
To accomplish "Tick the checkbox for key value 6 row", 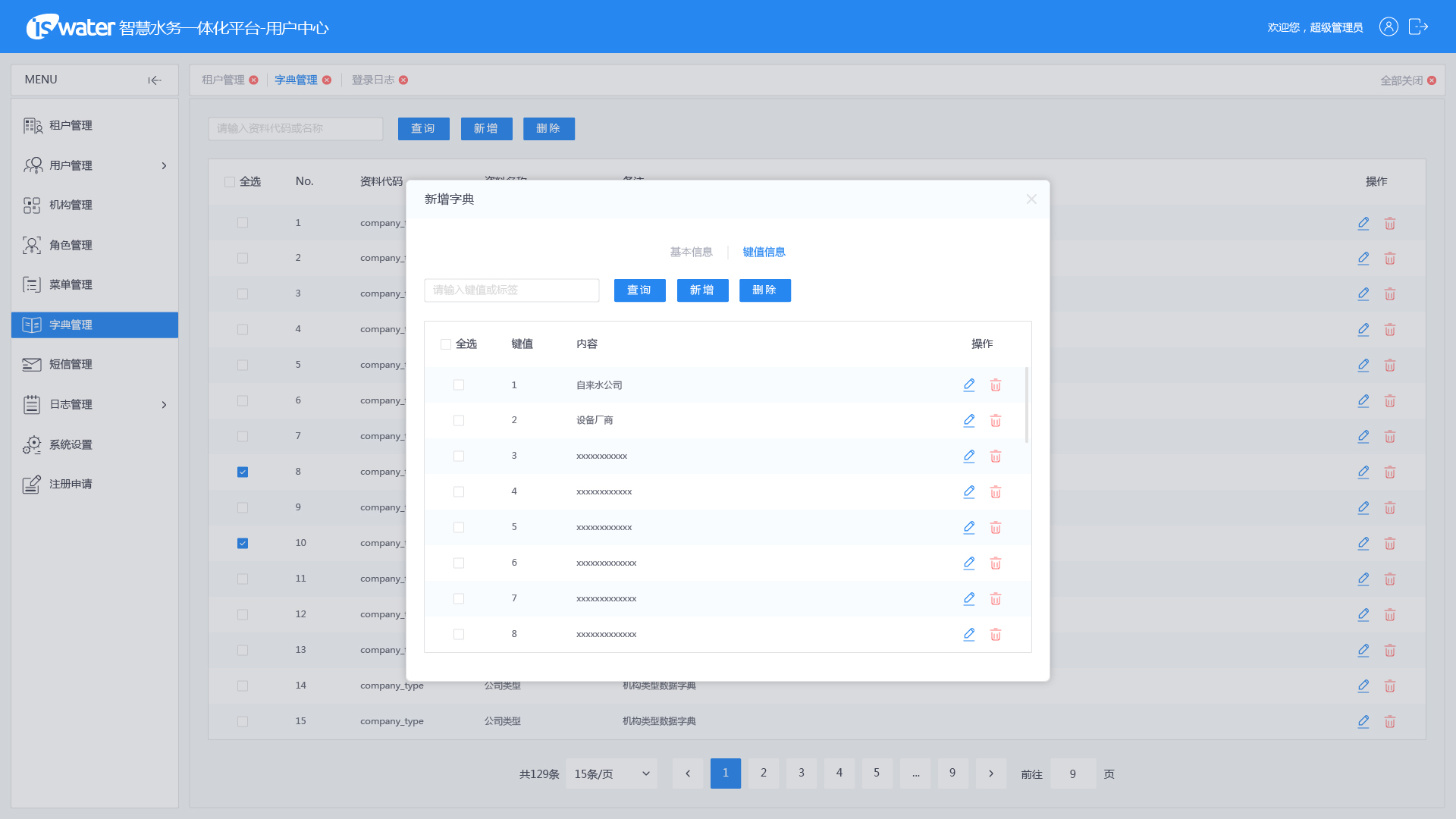I will (x=459, y=563).
